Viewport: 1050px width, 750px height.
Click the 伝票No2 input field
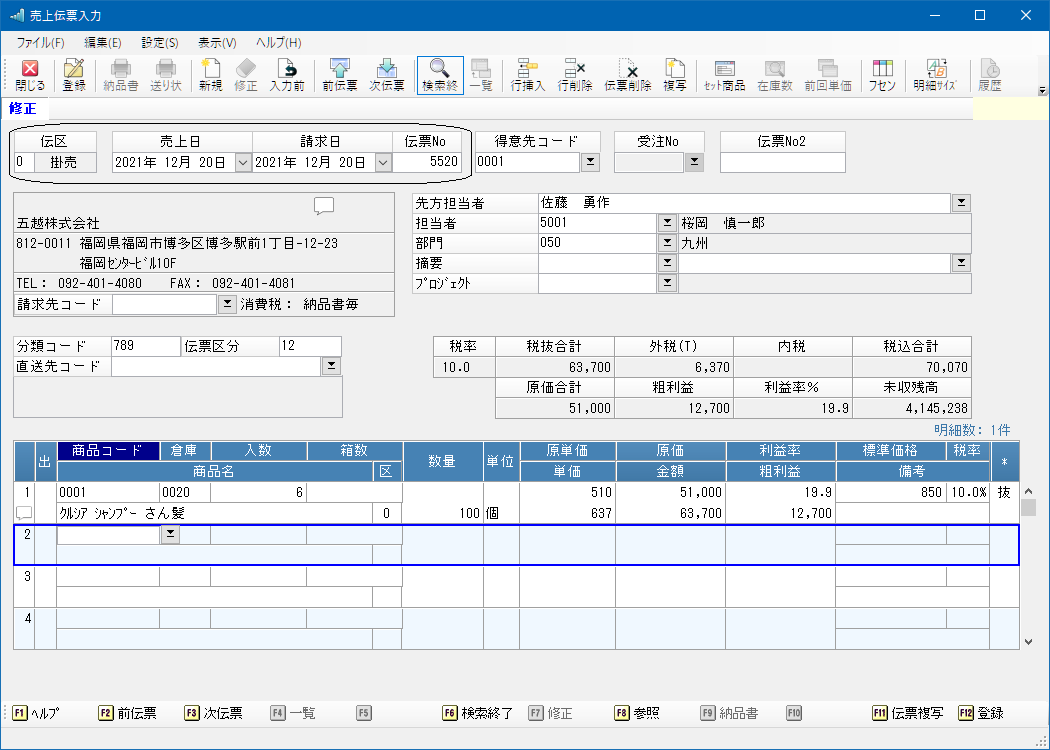point(782,162)
